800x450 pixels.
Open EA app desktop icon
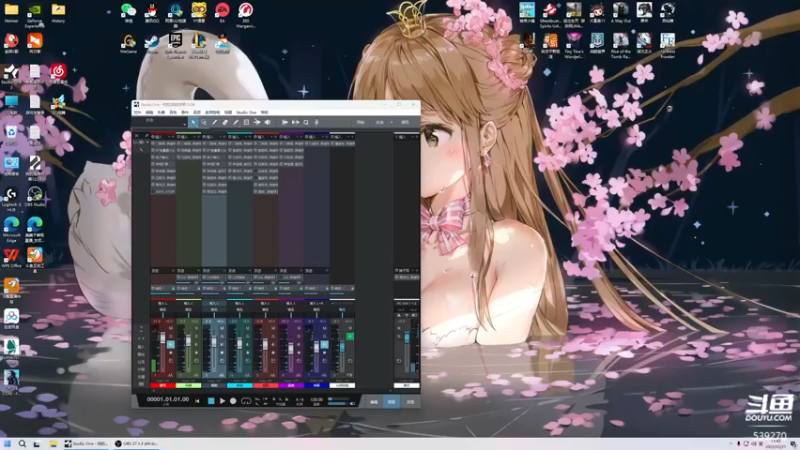(222, 12)
